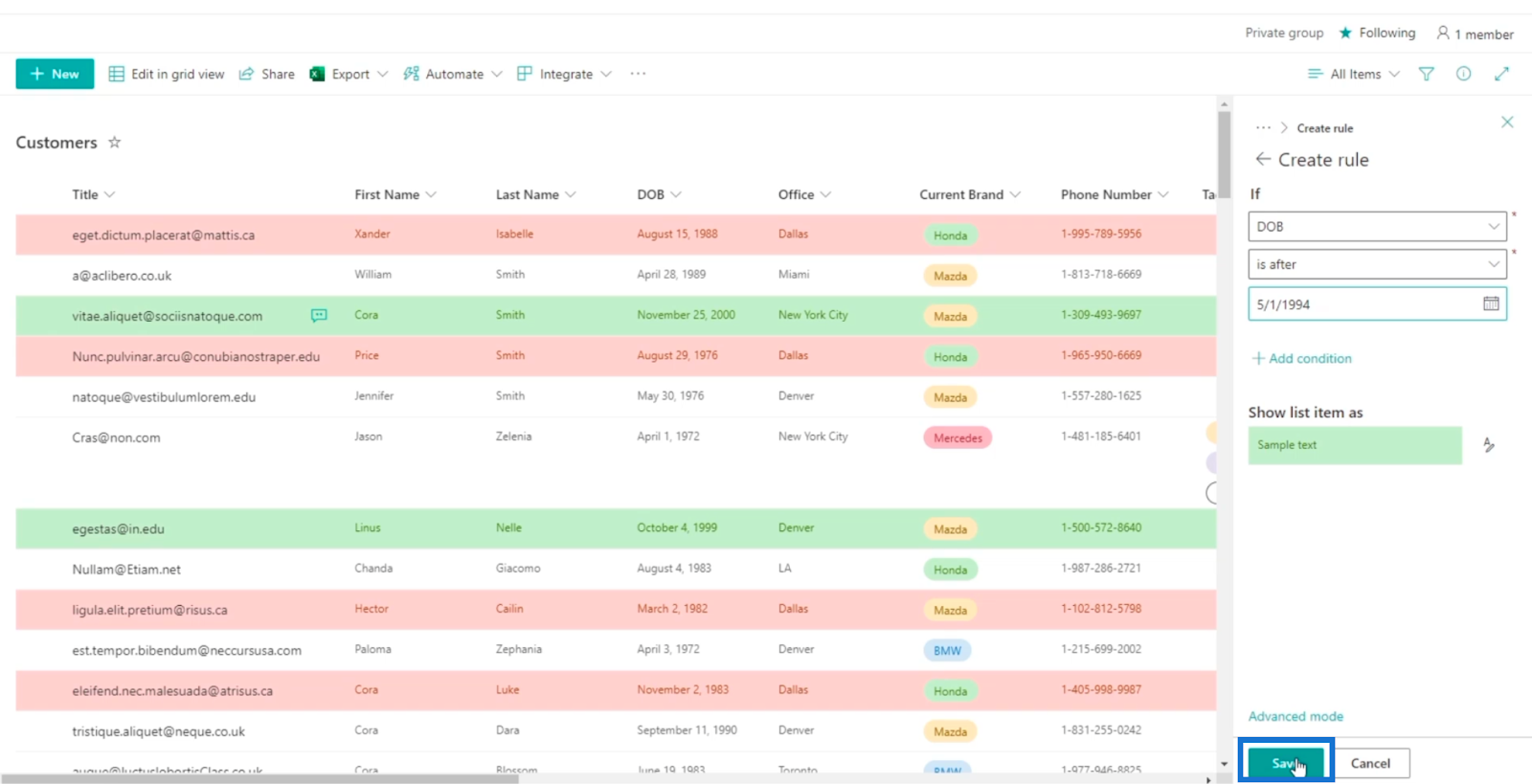Expand content with the full-screen icon

tap(1501, 74)
